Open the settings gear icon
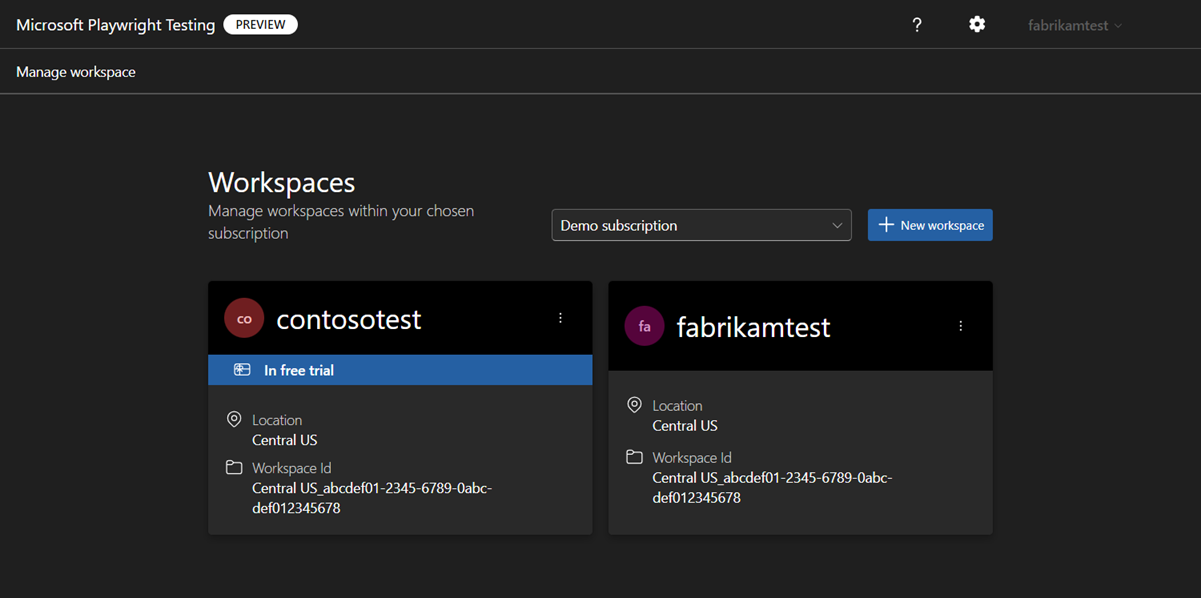The image size is (1201, 598). [x=977, y=25]
